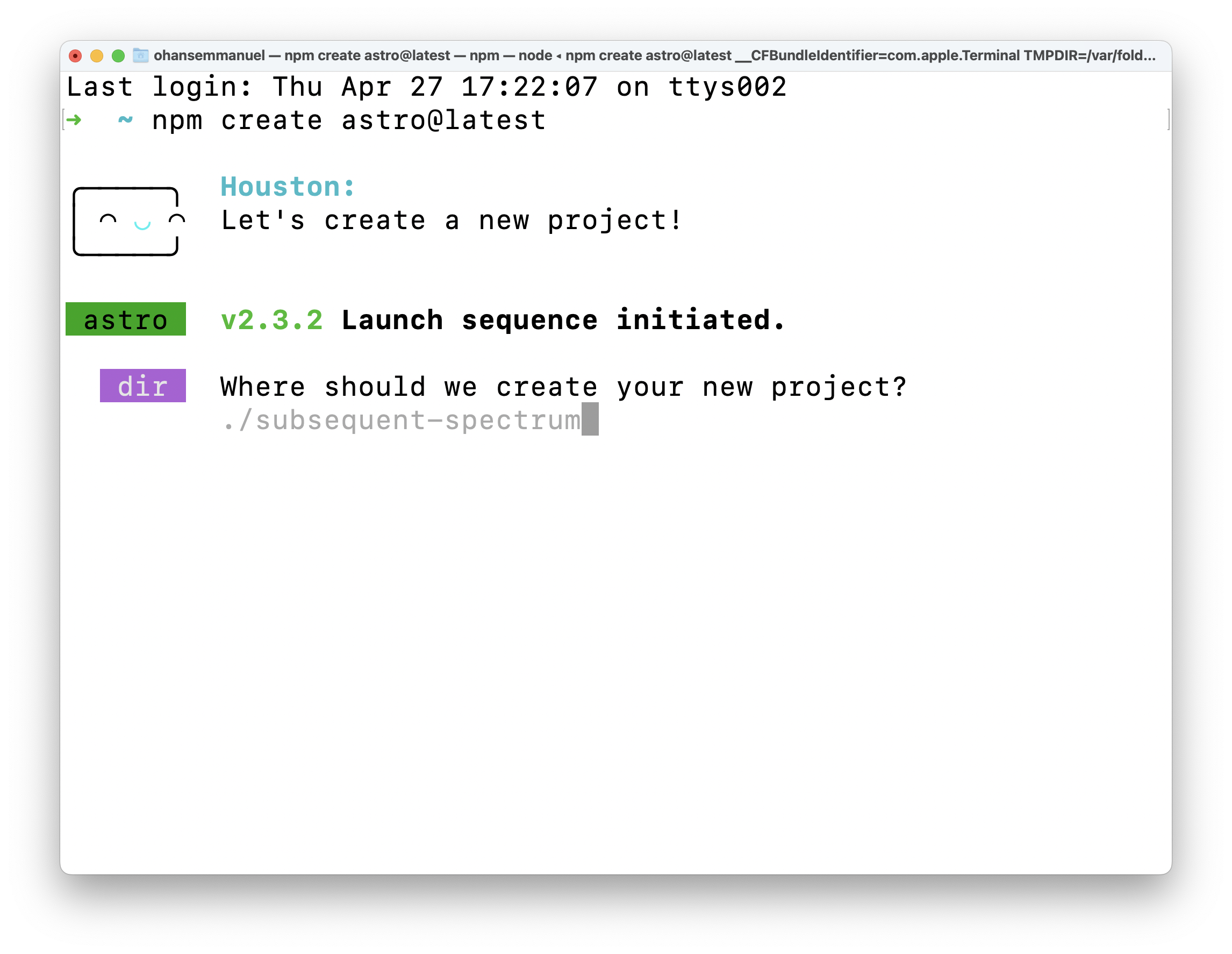
Task: Click the window title showing npm create astro@latest
Action: point(367,55)
